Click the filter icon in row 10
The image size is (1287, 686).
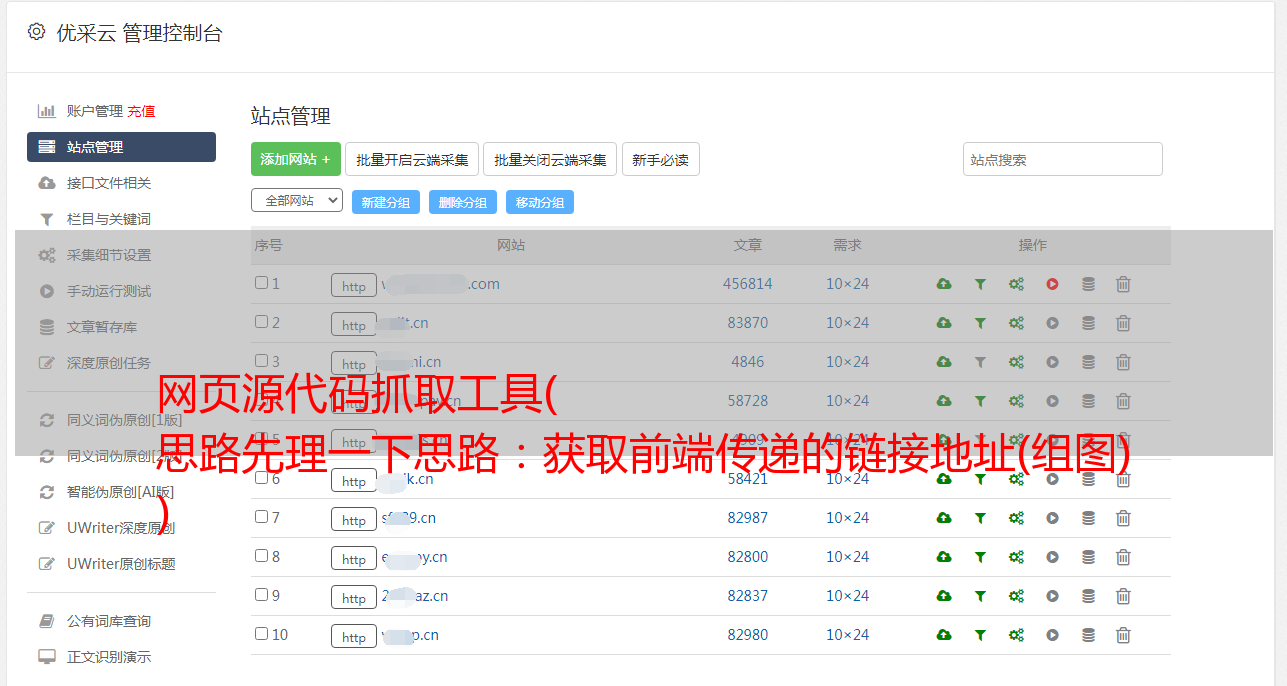[x=980, y=635]
